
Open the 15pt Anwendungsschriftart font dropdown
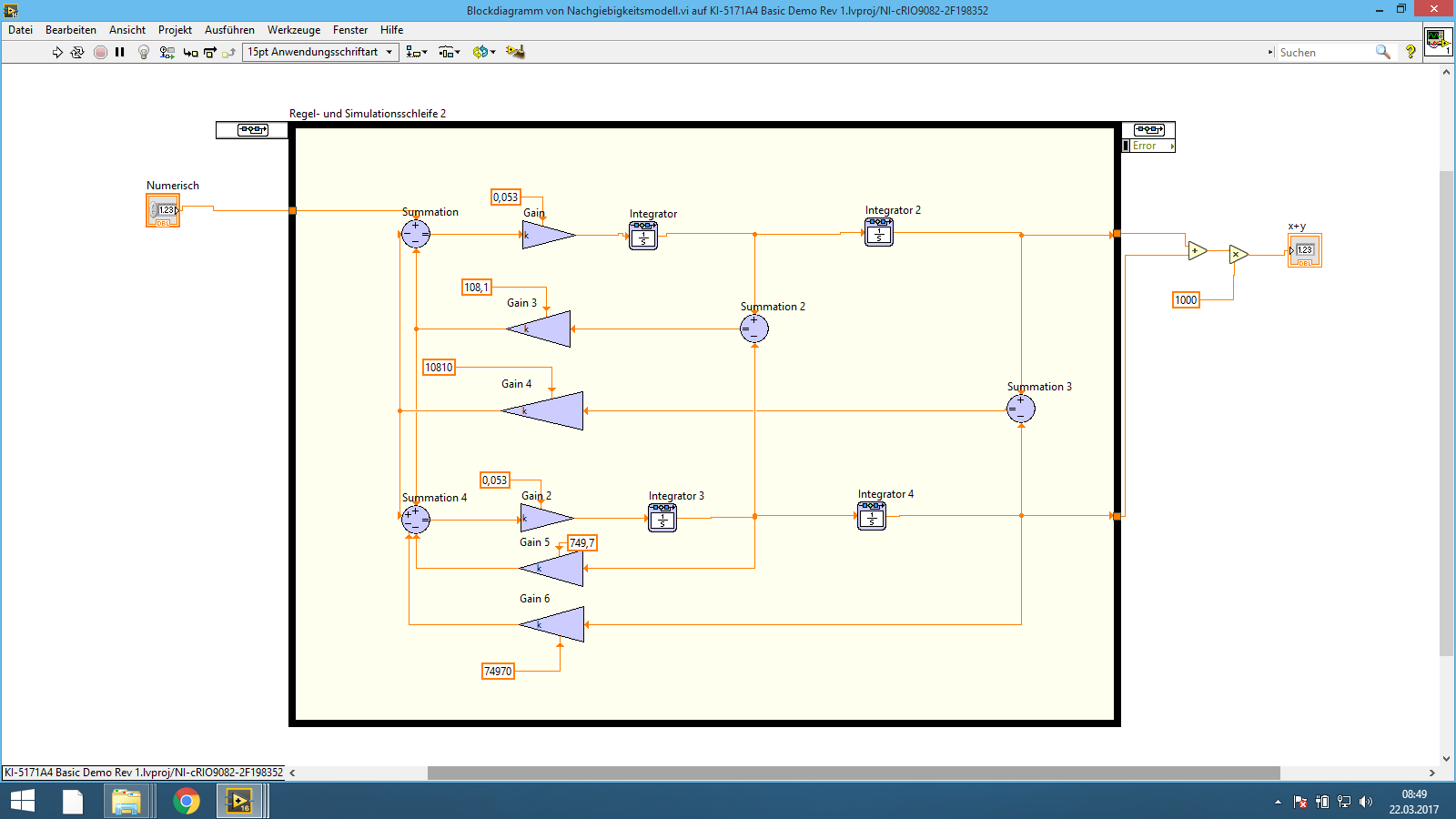click(320, 52)
